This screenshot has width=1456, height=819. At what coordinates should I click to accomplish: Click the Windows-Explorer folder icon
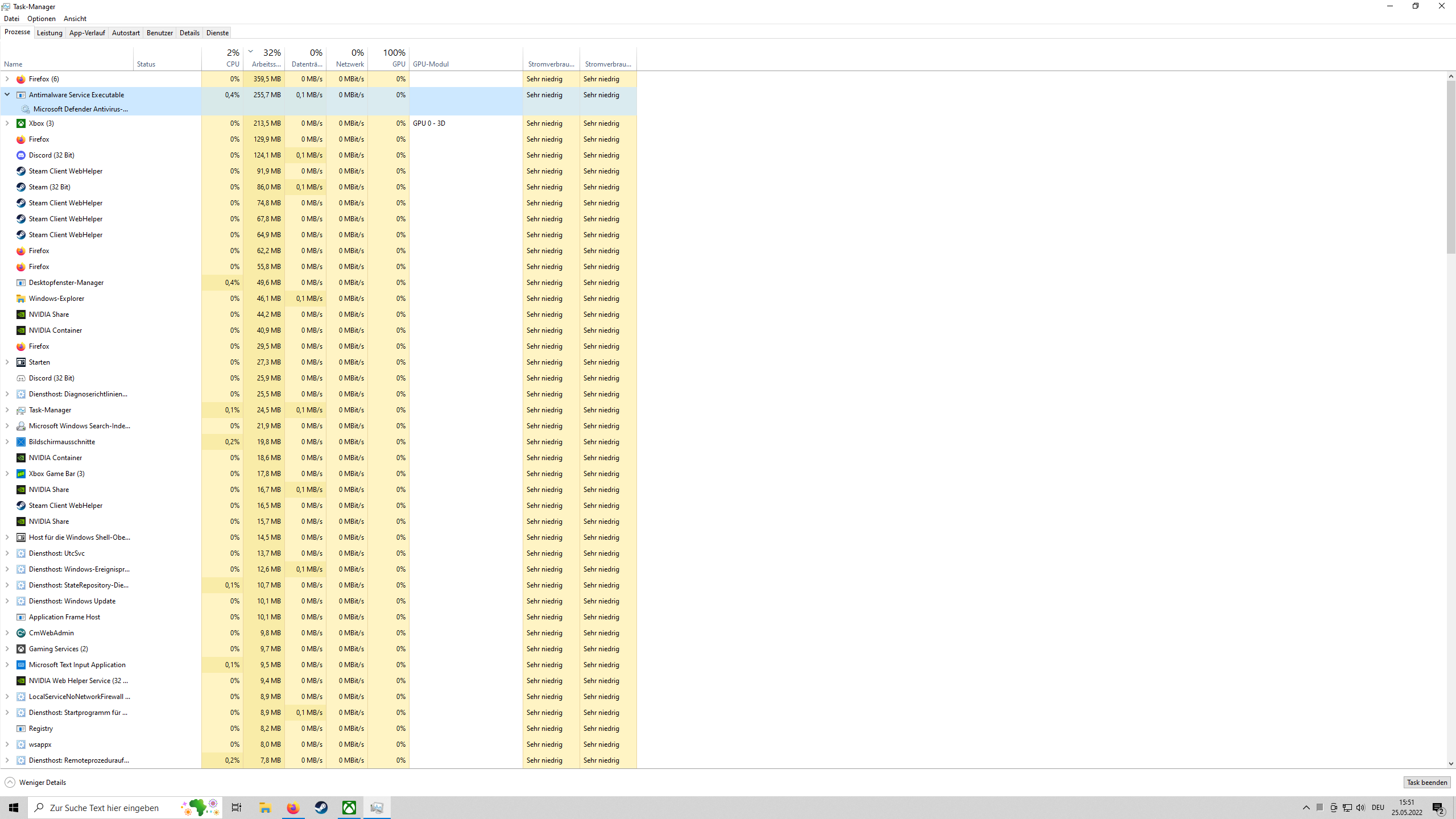tap(21, 299)
